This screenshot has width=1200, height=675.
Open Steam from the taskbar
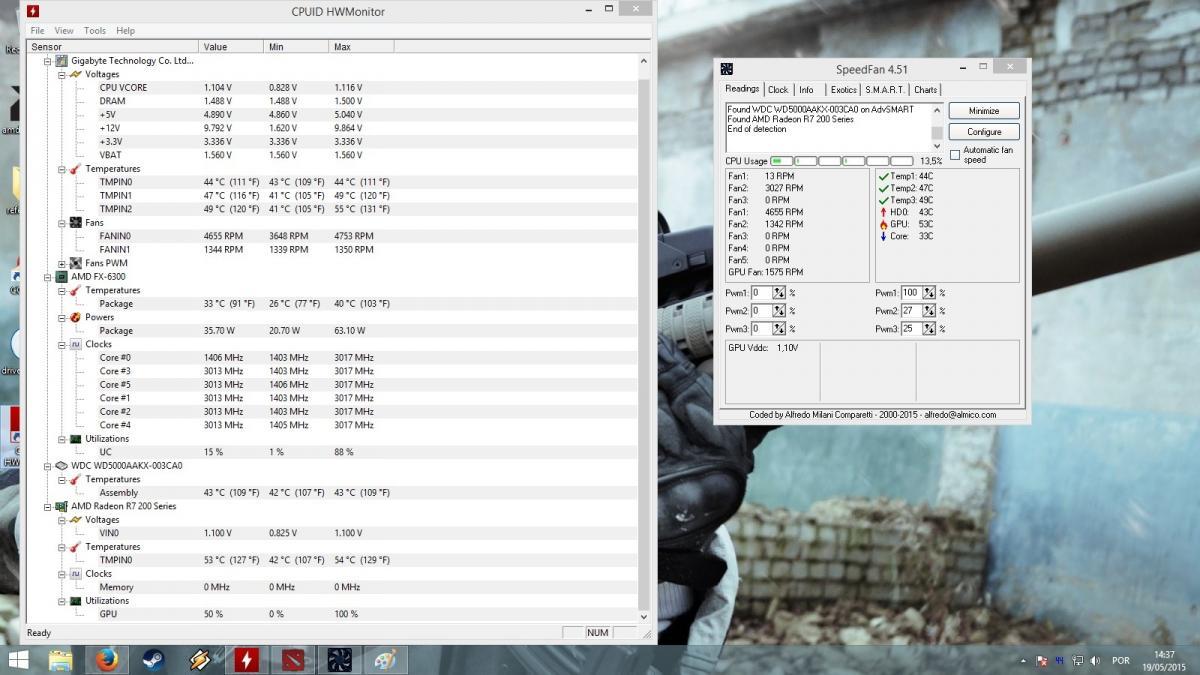[x=153, y=660]
